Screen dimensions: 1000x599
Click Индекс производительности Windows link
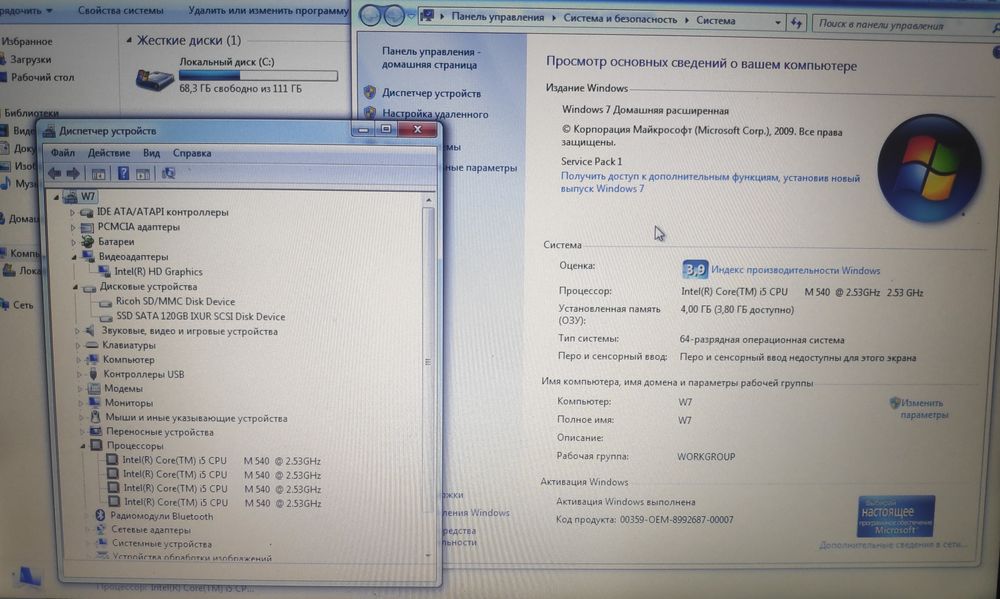(x=795, y=270)
